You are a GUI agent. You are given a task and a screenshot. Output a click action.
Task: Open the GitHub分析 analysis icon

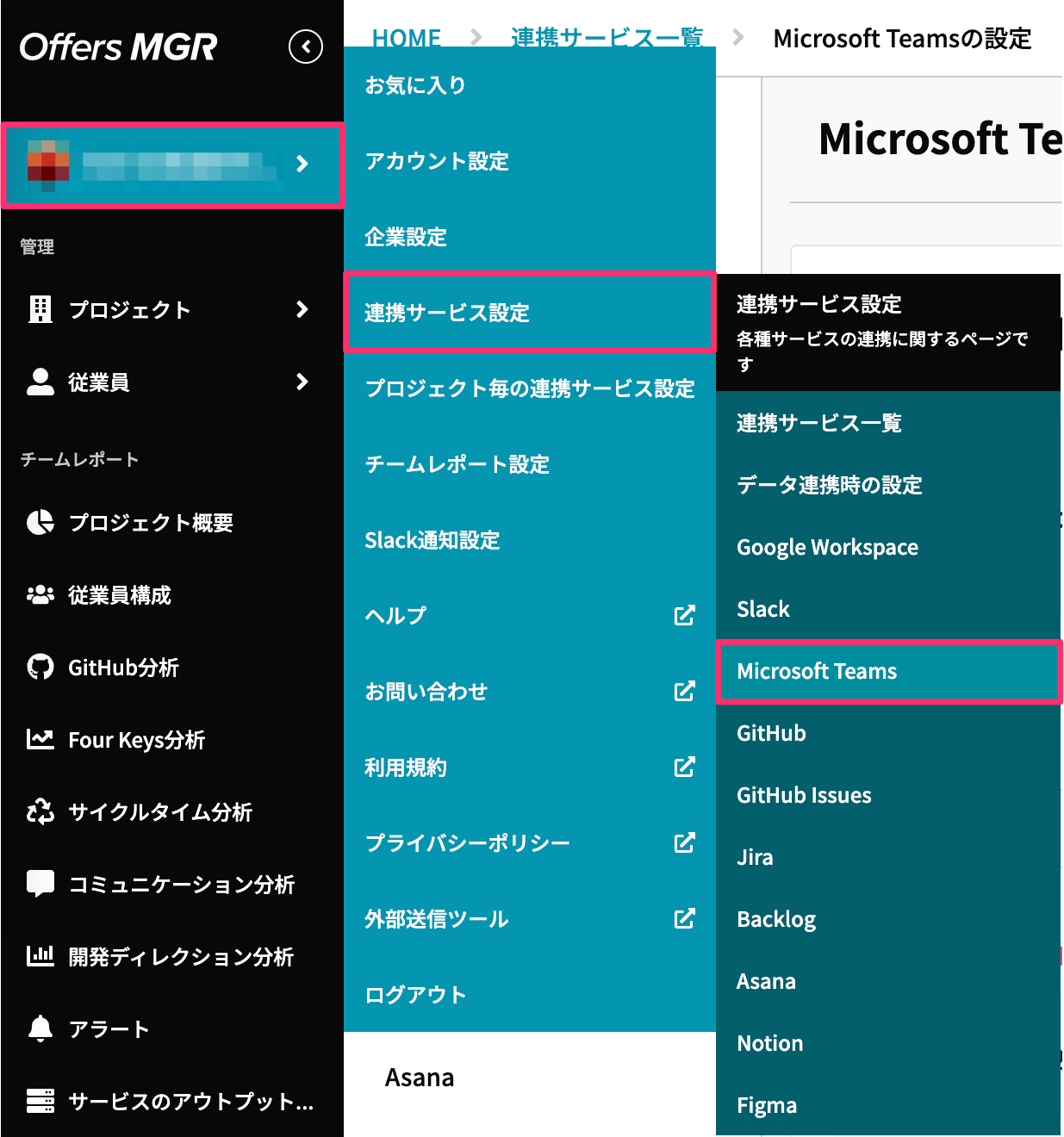40,668
